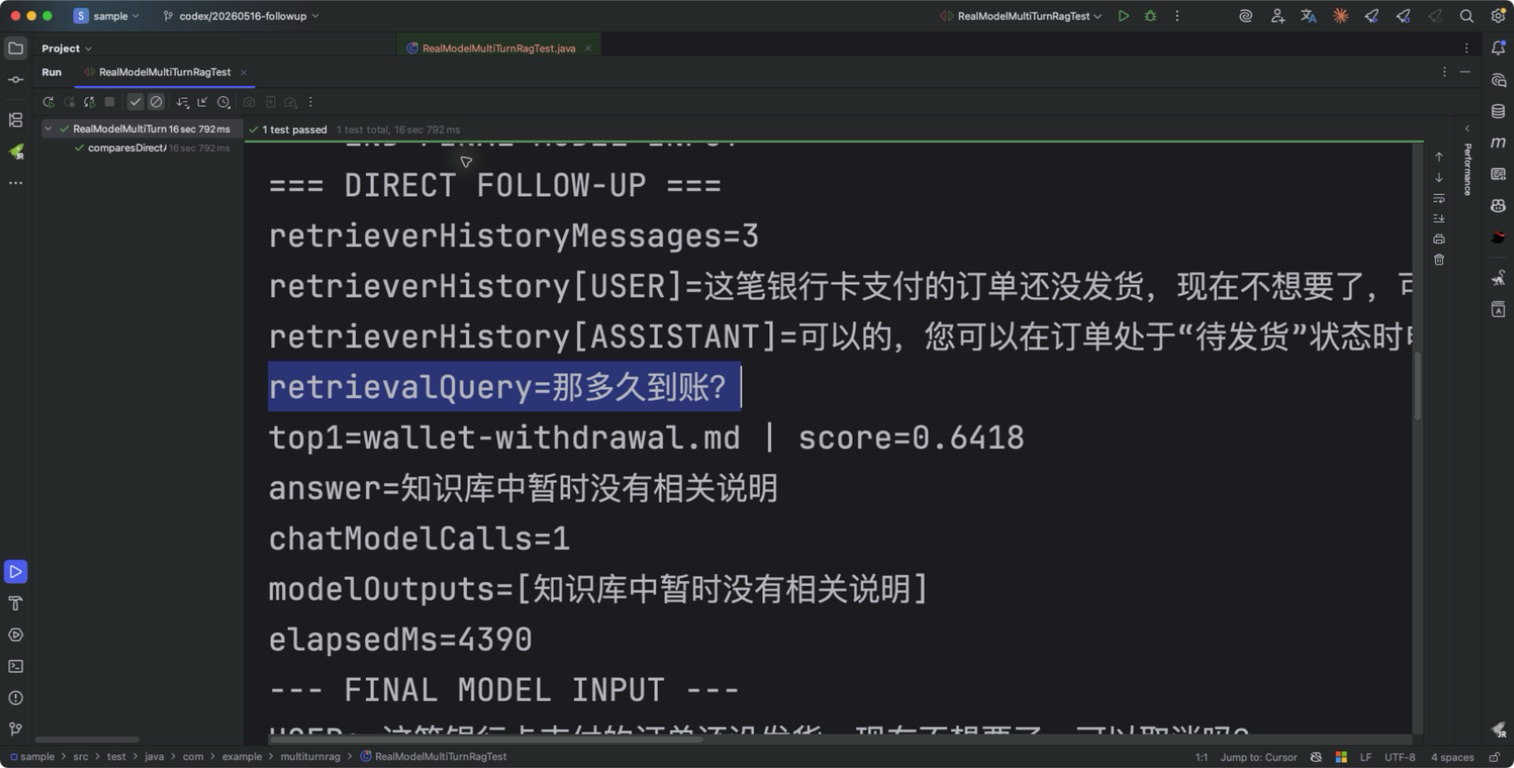Click Jump to: Cursor status item
This screenshot has width=1514, height=768.
pos(1258,757)
